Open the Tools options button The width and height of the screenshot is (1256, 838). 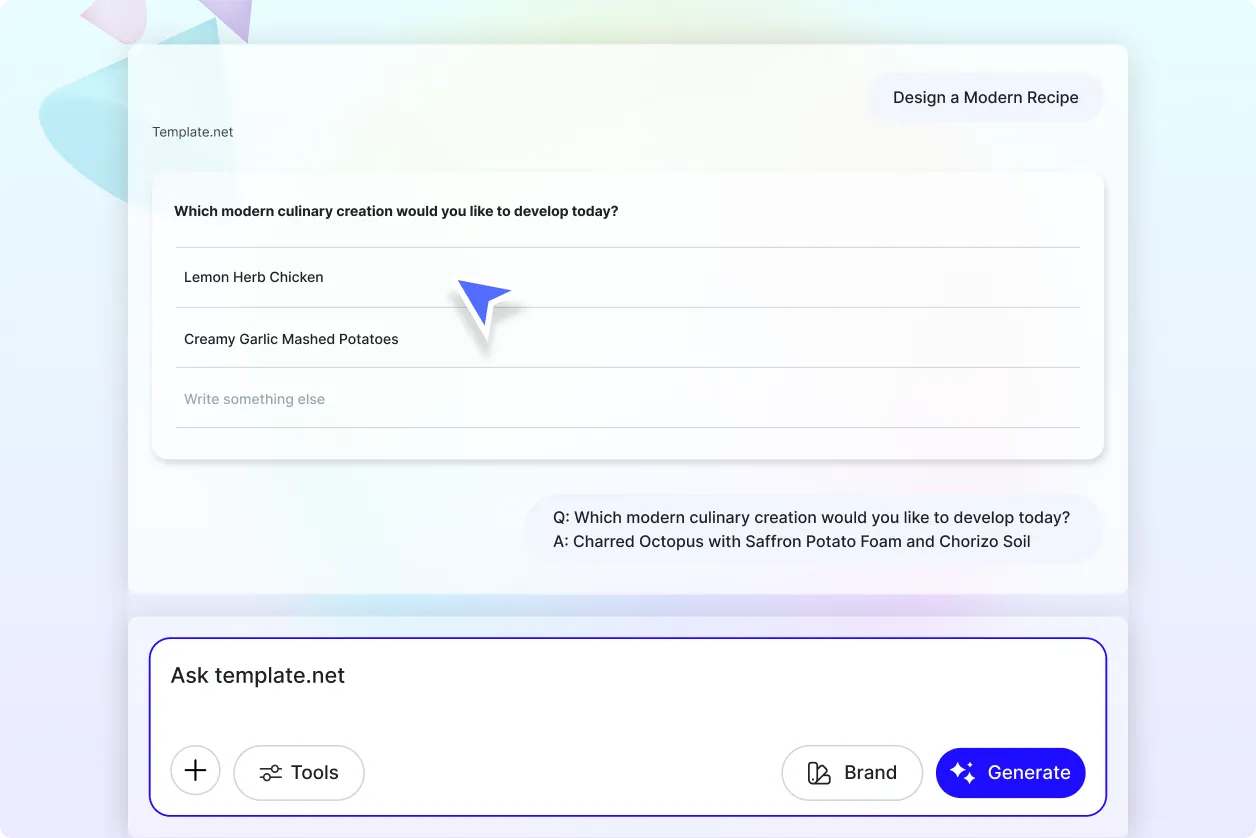point(299,772)
